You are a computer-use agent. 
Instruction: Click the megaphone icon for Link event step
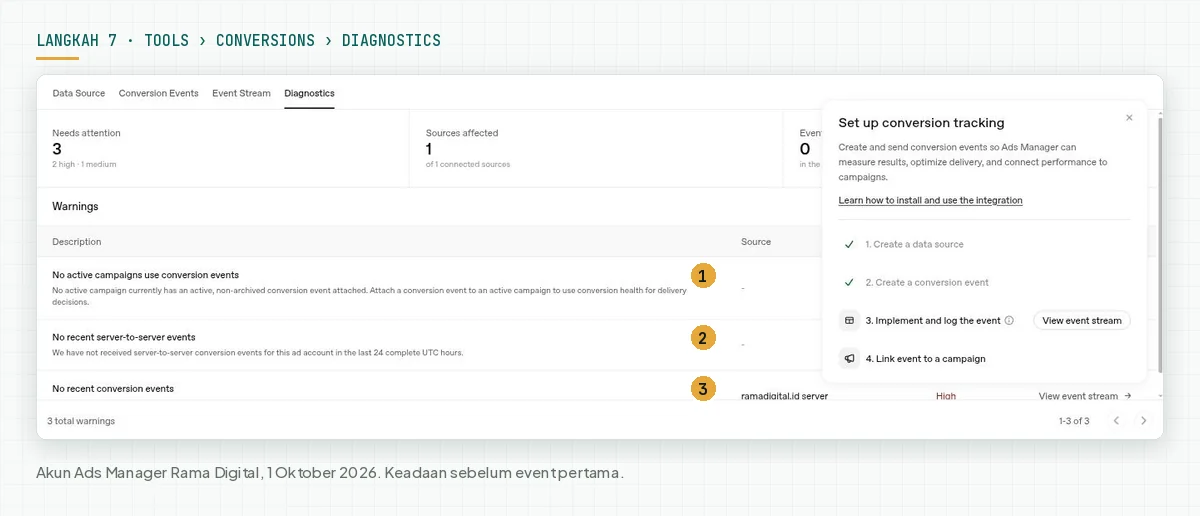[849, 359]
